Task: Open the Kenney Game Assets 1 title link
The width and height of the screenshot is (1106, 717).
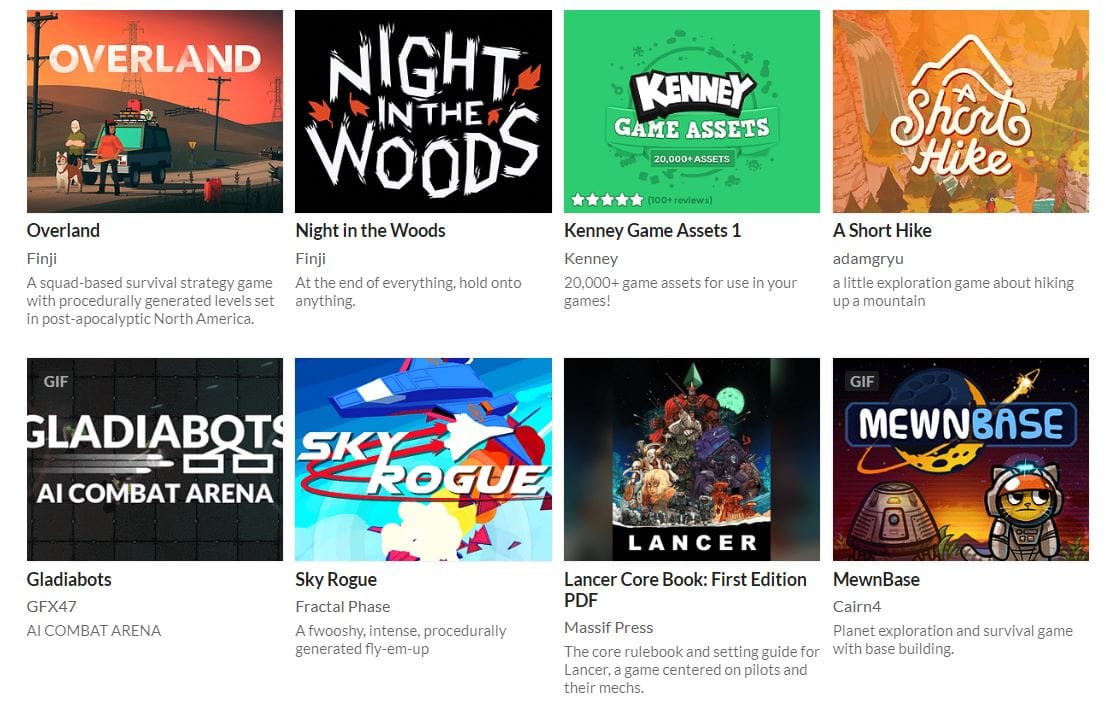Action: (652, 231)
